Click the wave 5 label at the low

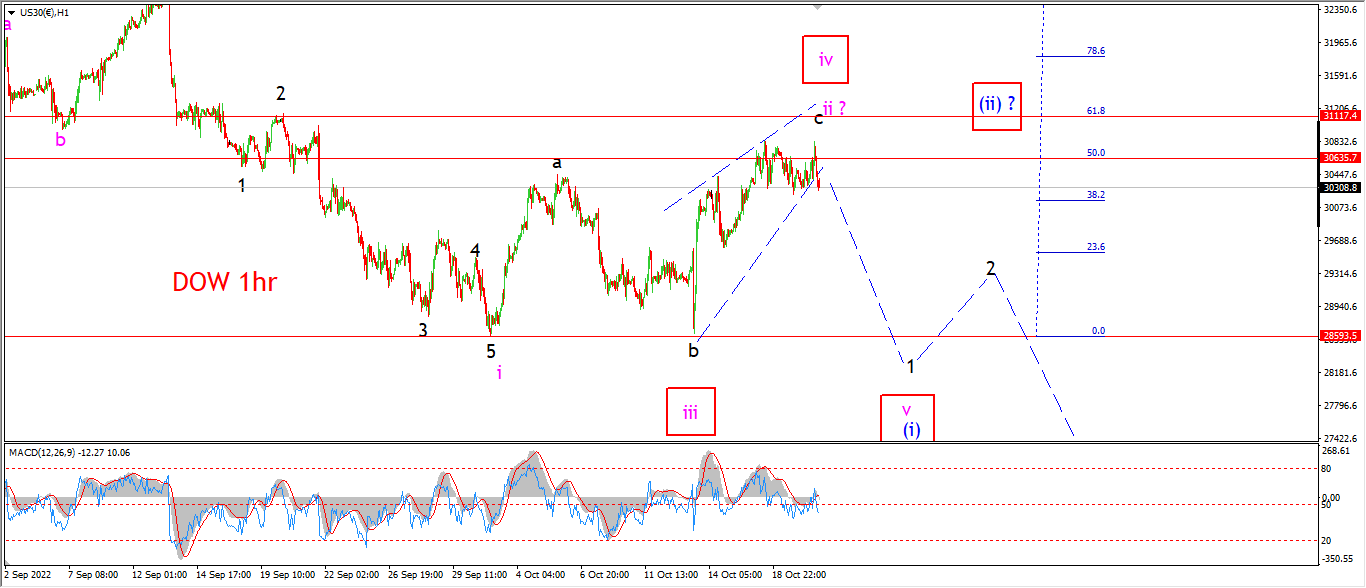491,351
